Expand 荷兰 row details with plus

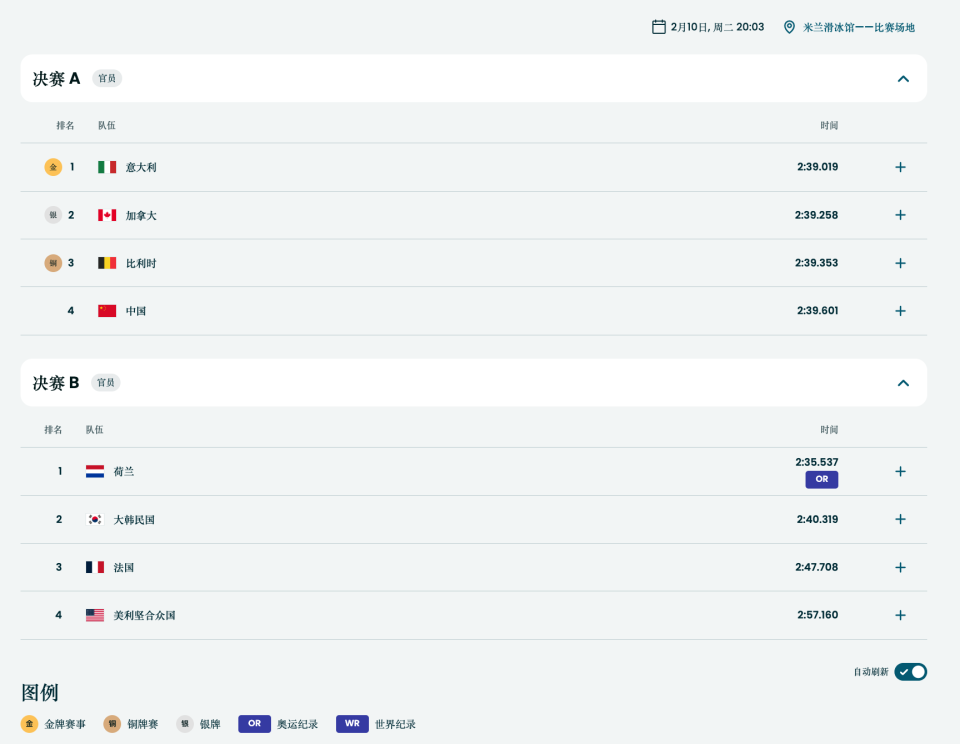pos(900,472)
